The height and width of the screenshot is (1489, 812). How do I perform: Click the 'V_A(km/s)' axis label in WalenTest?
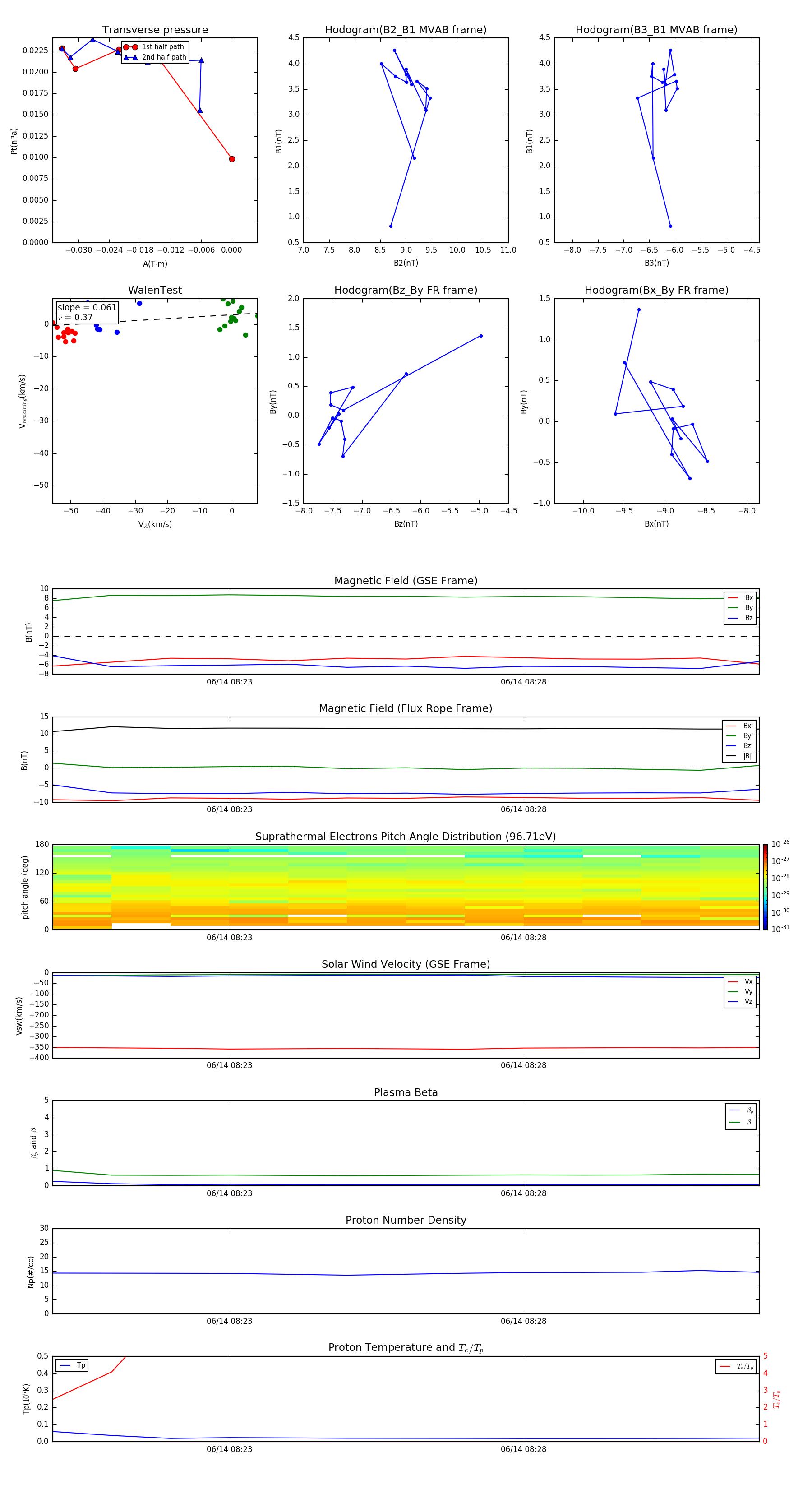[x=155, y=524]
